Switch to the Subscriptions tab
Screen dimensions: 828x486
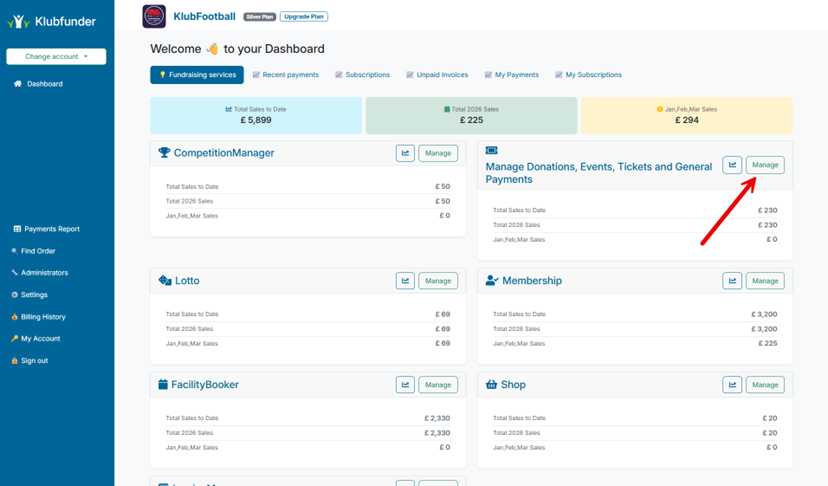click(363, 75)
